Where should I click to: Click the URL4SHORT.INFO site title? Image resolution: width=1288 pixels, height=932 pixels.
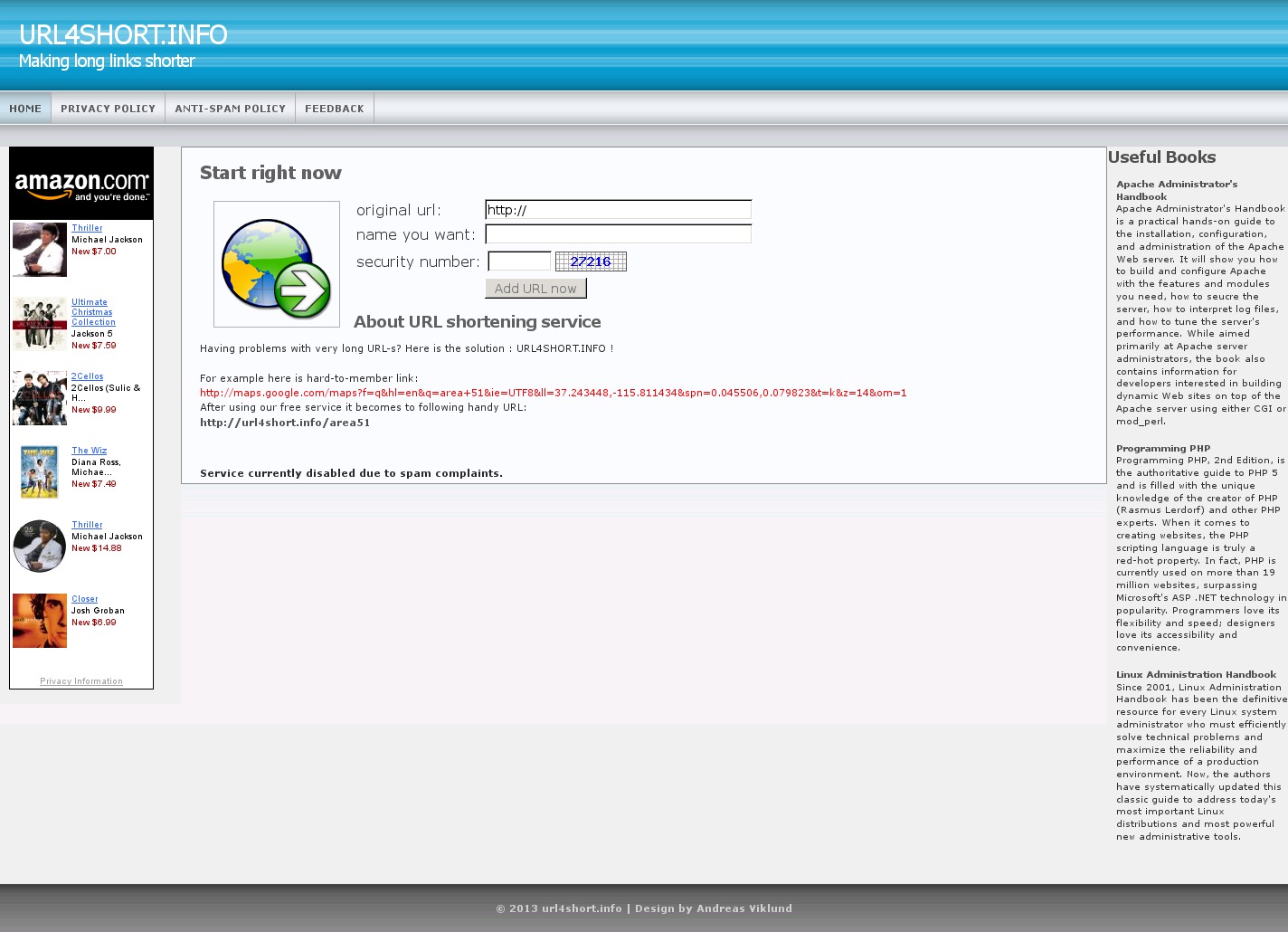pos(123,34)
